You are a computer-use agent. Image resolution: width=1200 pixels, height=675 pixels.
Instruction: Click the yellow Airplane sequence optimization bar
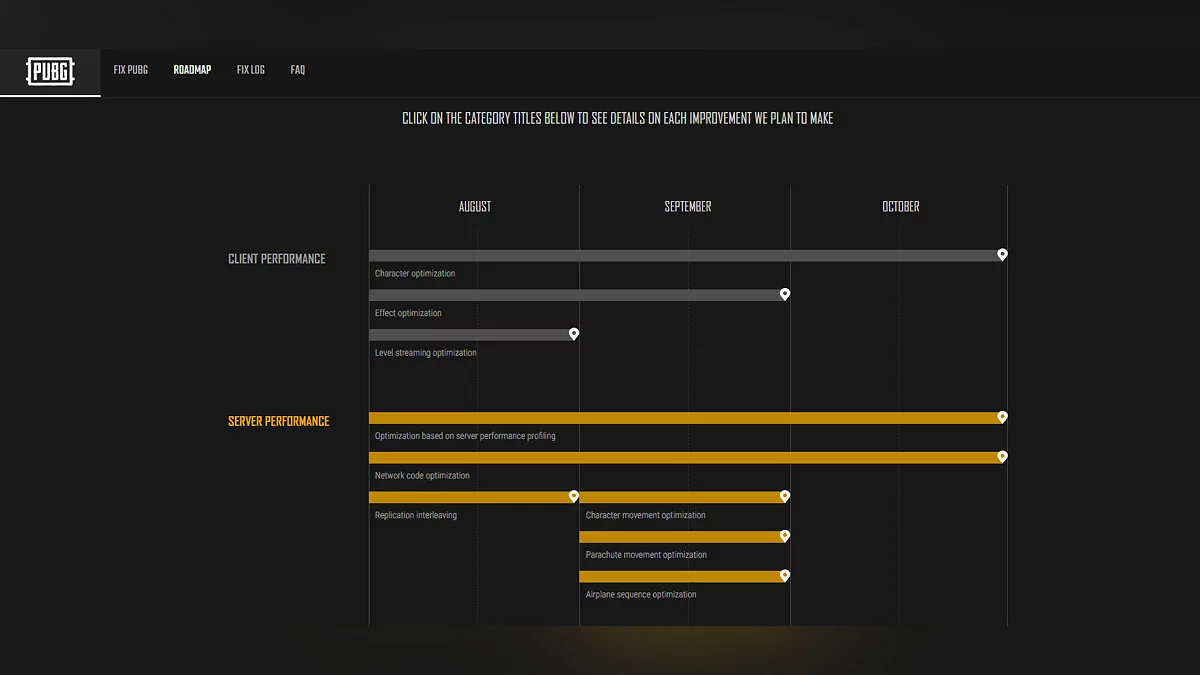click(682, 577)
